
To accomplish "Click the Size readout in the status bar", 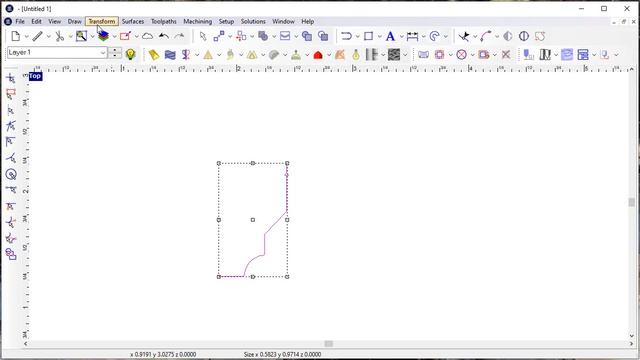I will pyautogui.click(x=282, y=354).
